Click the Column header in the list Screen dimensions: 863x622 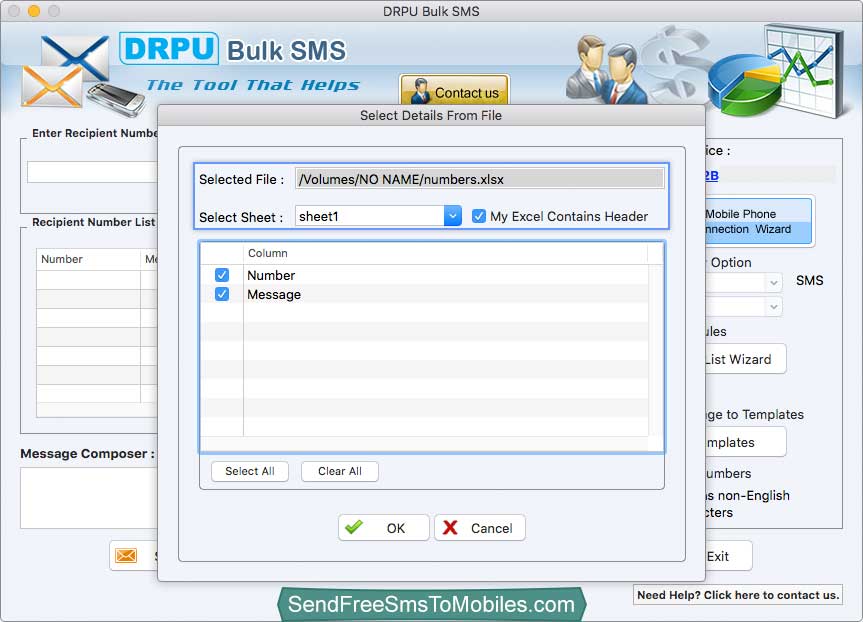267,253
